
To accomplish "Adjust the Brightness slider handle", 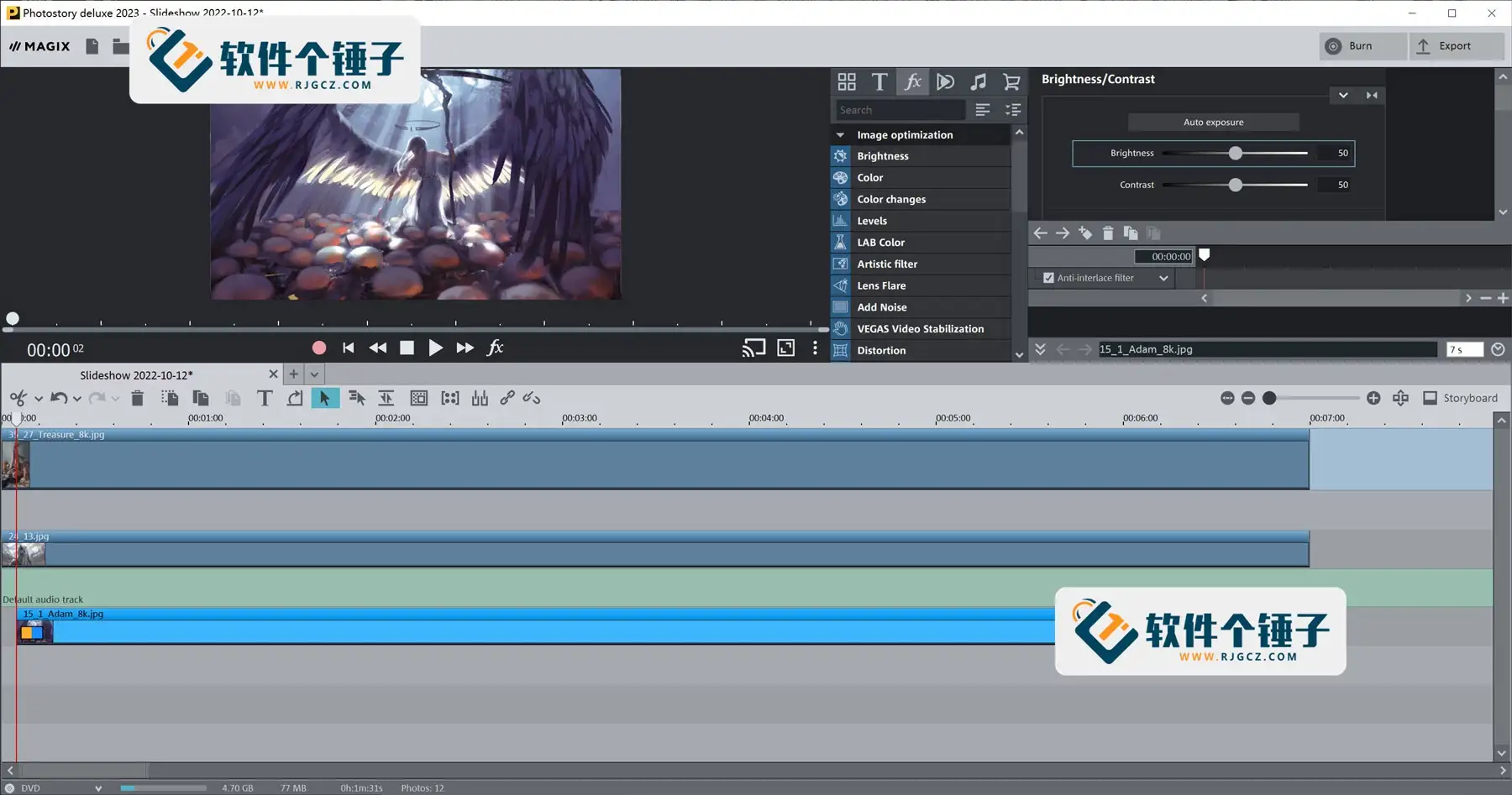I will click(x=1236, y=153).
